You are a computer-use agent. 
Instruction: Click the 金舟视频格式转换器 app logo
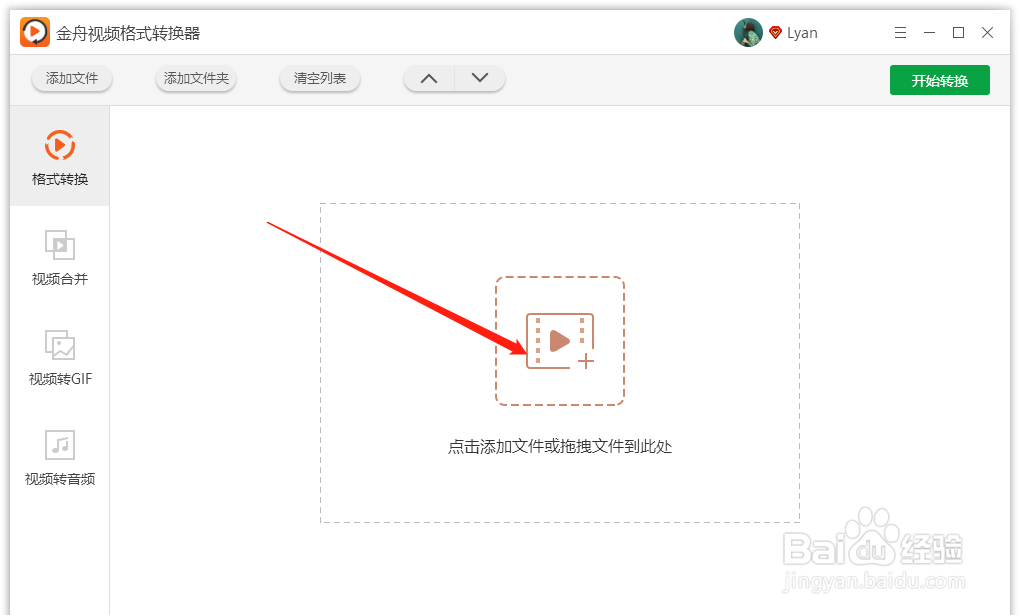pyautogui.click(x=34, y=32)
